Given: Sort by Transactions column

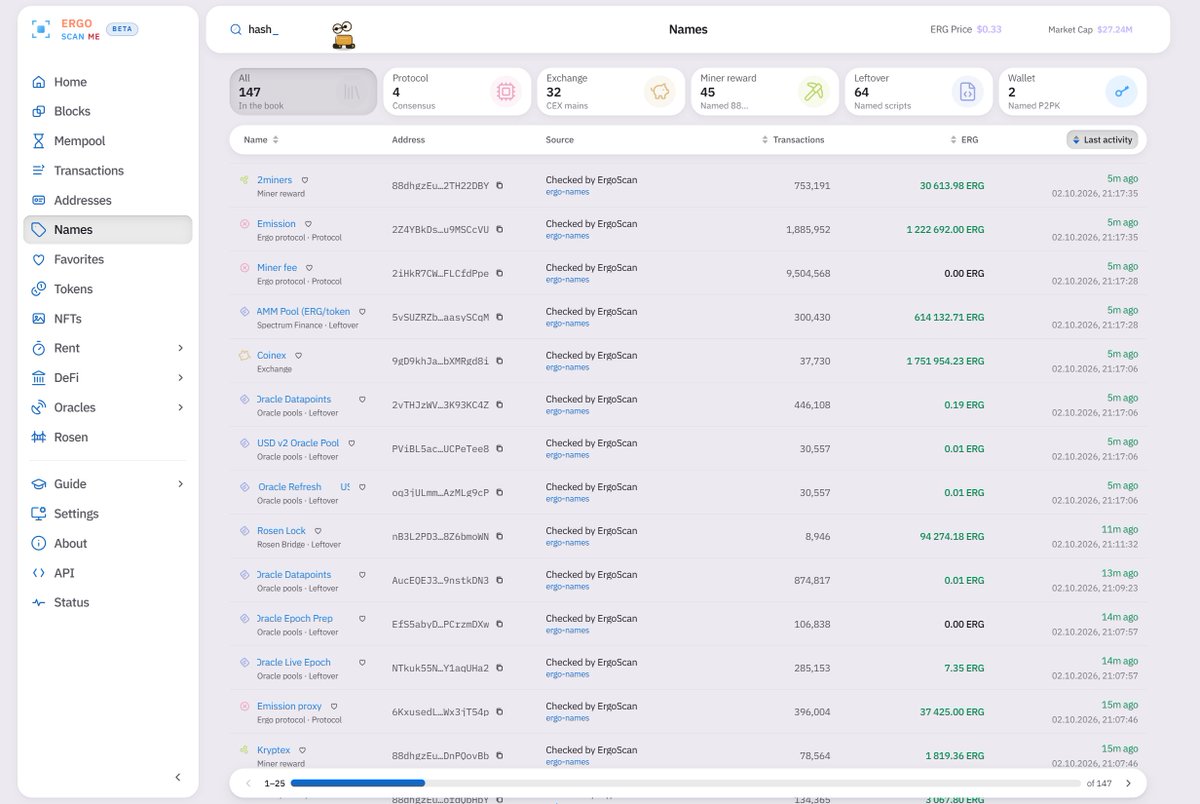Looking at the screenshot, I should [793, 140].
